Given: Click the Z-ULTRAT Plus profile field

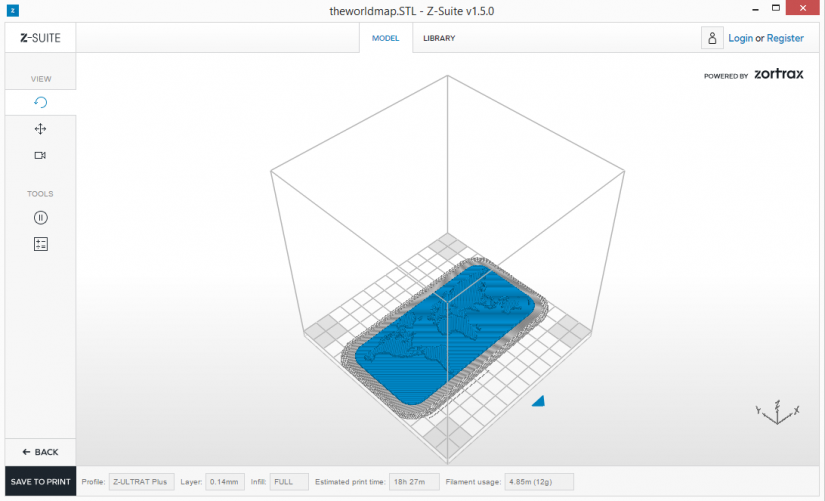Looking at the screenshot, I should [x=142, y=482].
